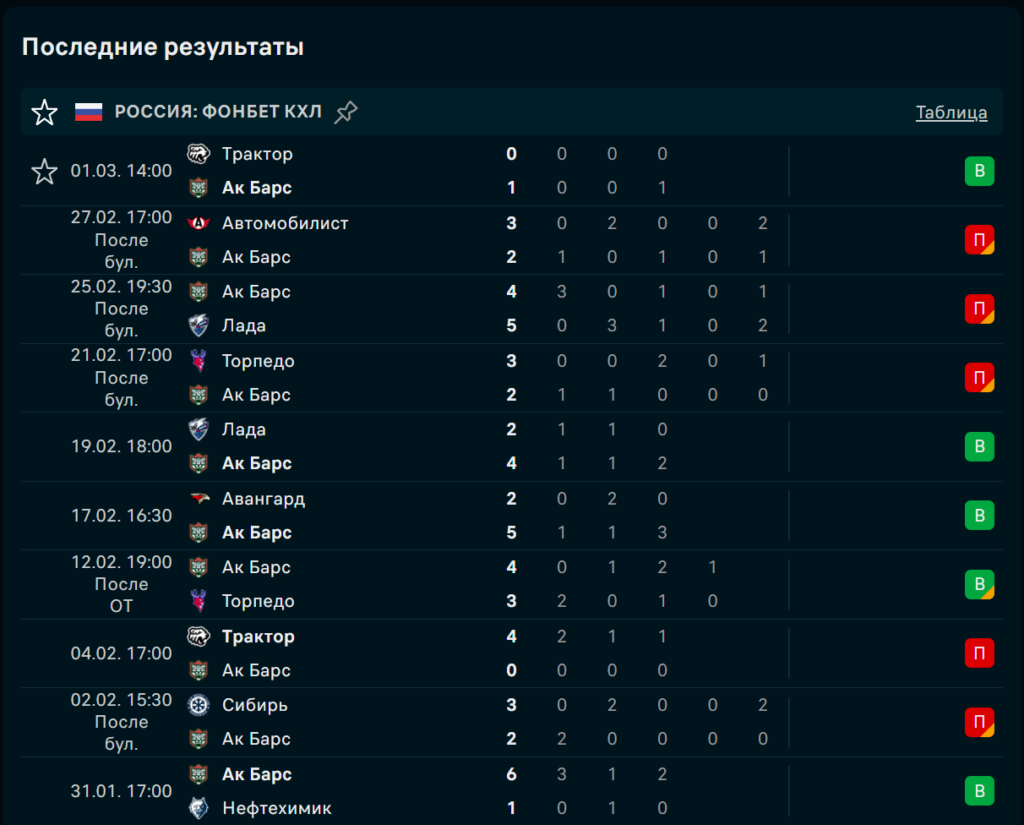
Task: Click Ак Барс logo in 31.01 match
Action: [x=198, y=774]
